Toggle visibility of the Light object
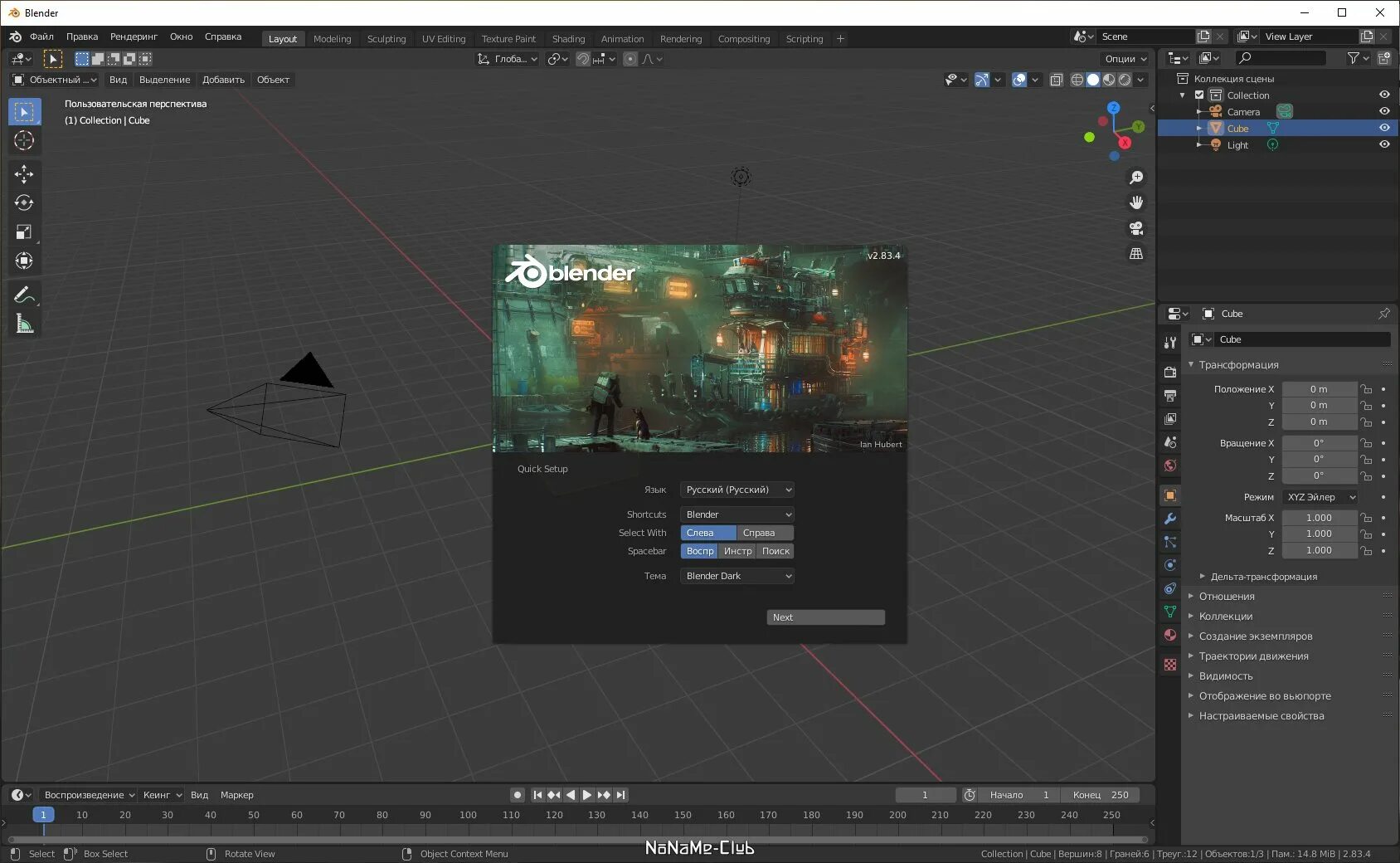 click(x=1384, y=144)
